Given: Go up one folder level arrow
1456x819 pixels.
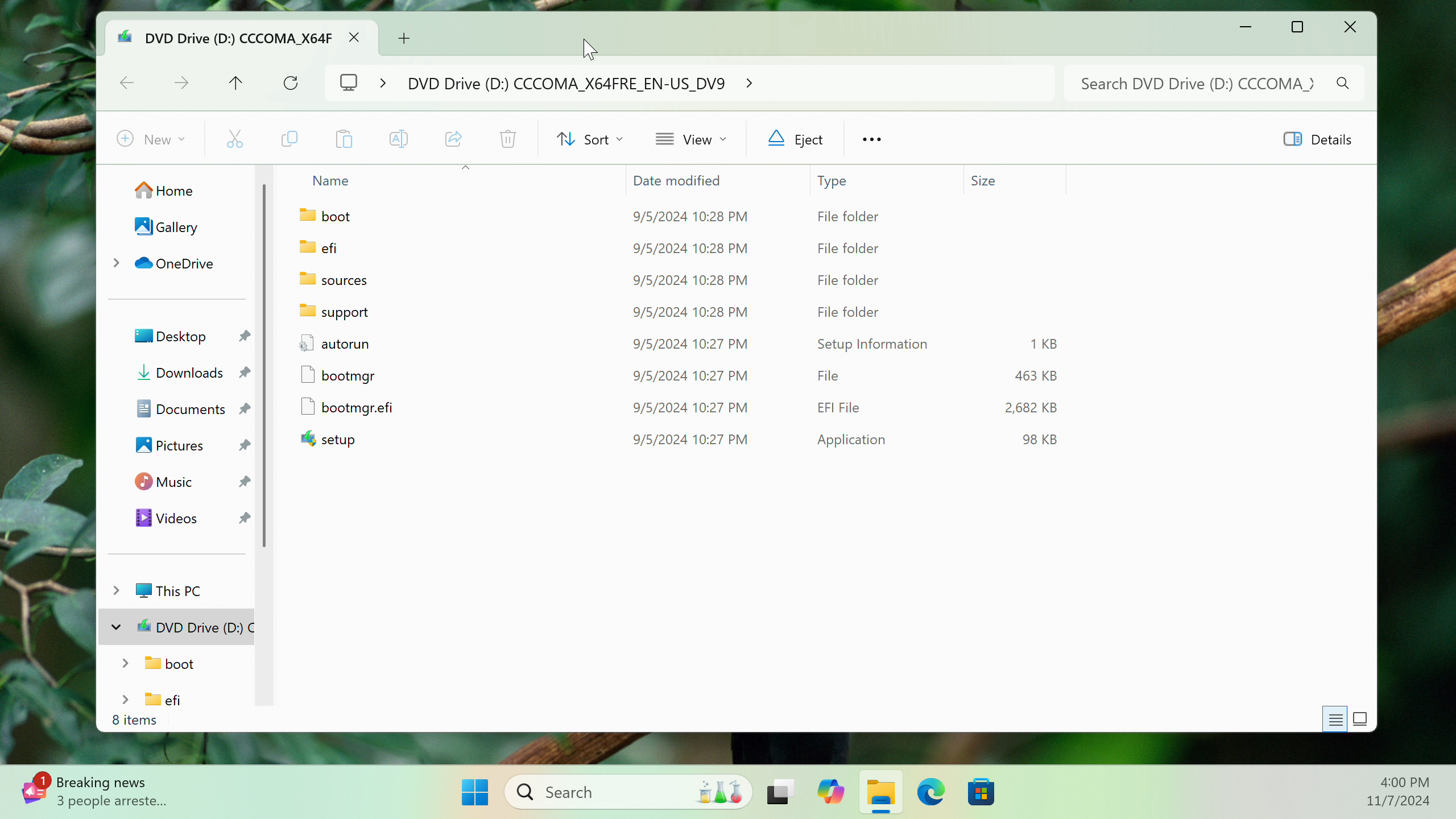Looking at the screenshot, I should (x=235, y=84).
